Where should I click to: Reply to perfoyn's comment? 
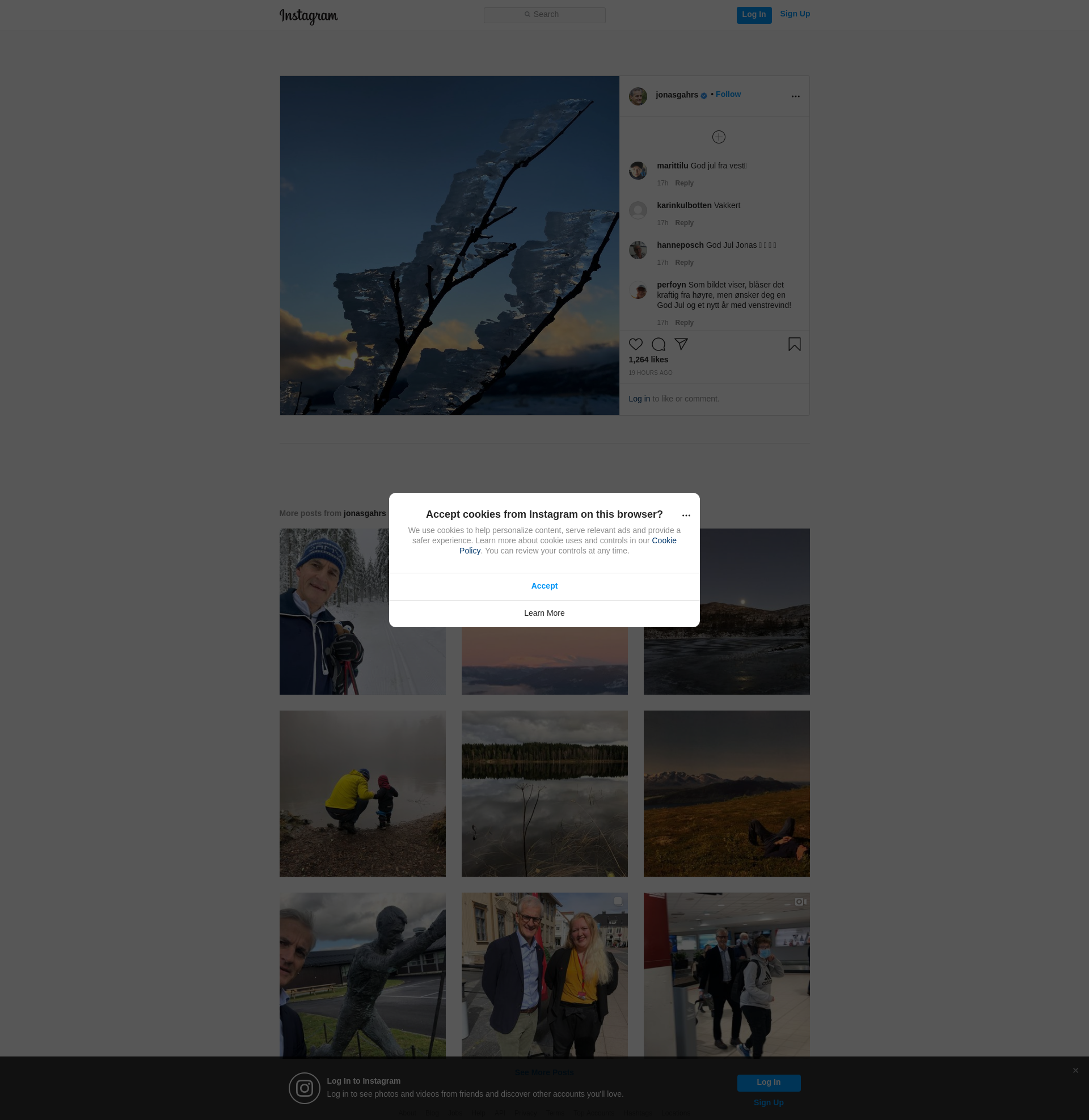coord(683,323)
